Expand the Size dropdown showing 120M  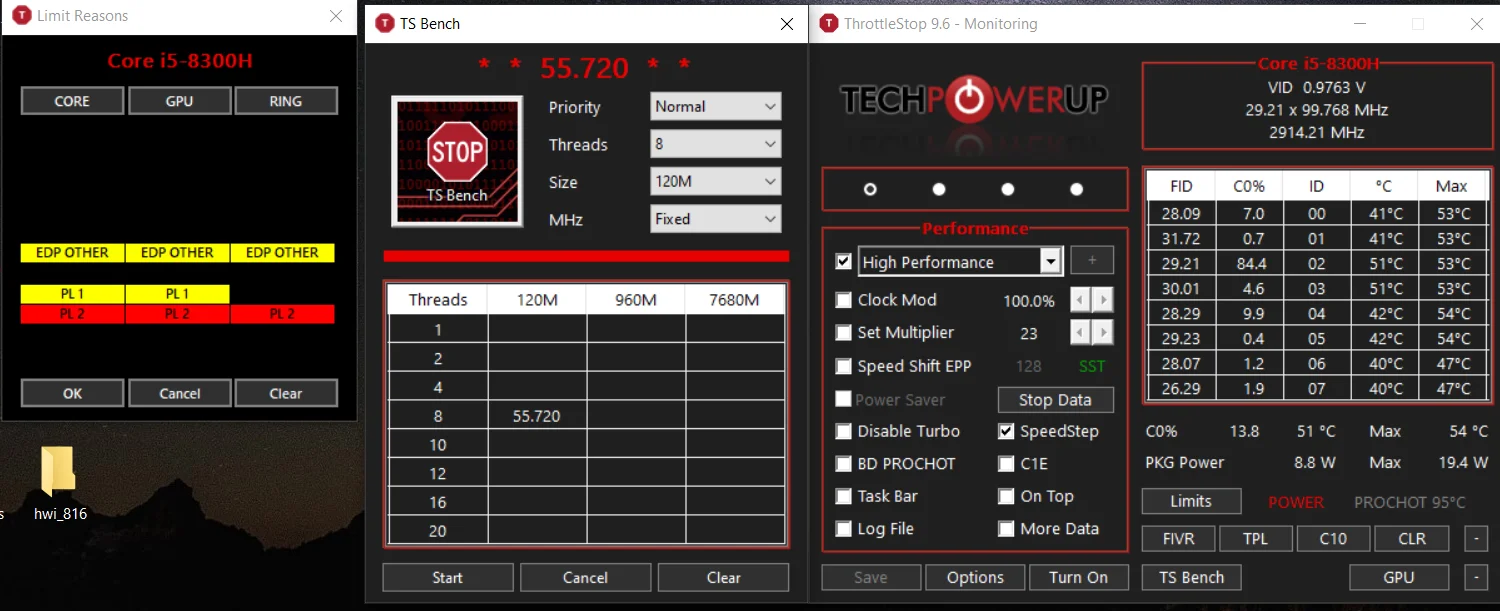pyautogui.click(x=715, y=182)
